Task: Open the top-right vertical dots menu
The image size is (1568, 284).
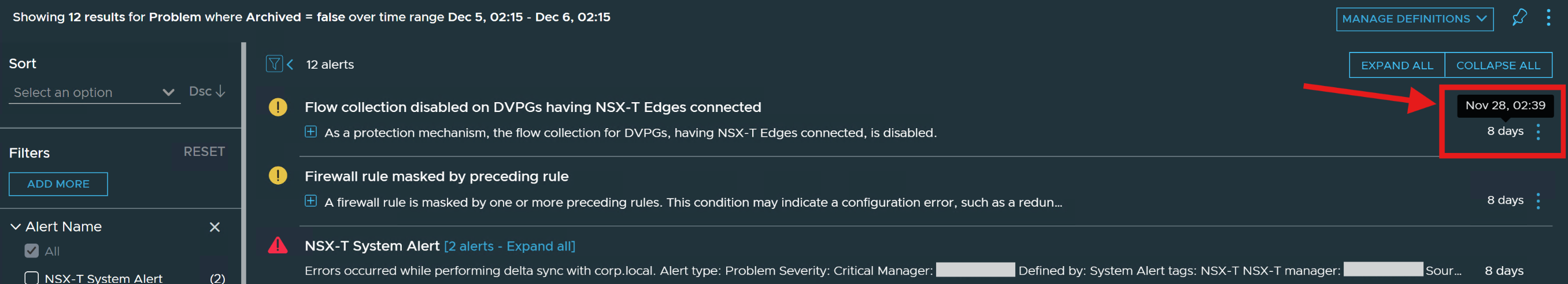Action: 1548,18
